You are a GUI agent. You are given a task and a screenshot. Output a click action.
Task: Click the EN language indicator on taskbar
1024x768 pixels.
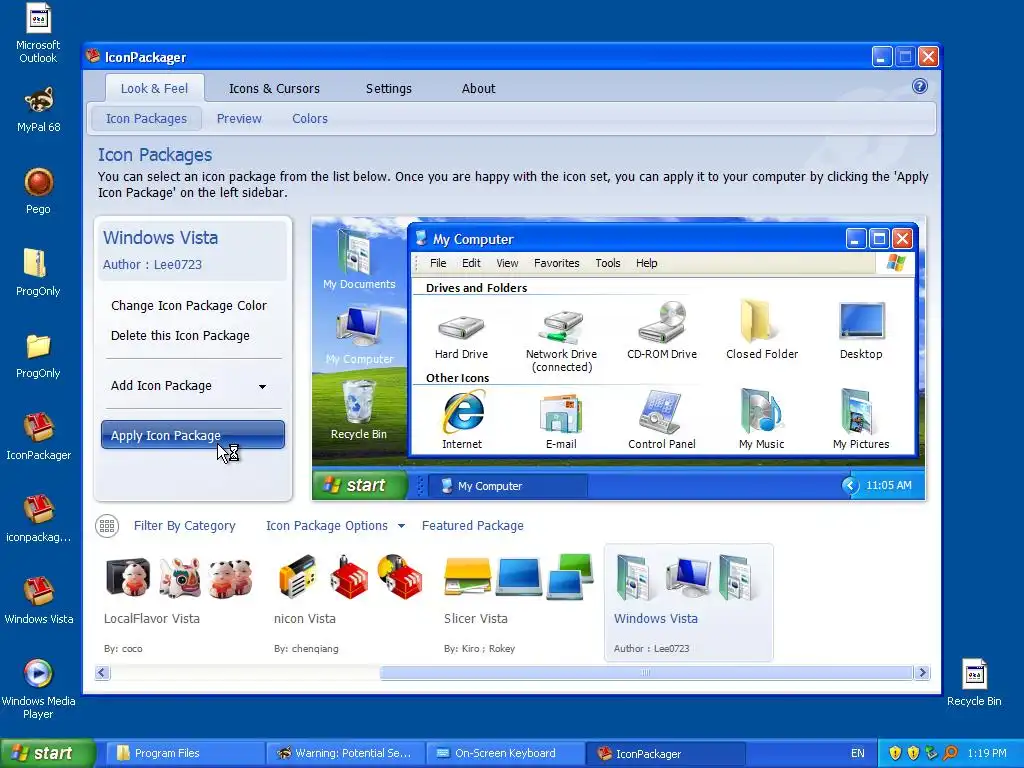pos(857,753)
